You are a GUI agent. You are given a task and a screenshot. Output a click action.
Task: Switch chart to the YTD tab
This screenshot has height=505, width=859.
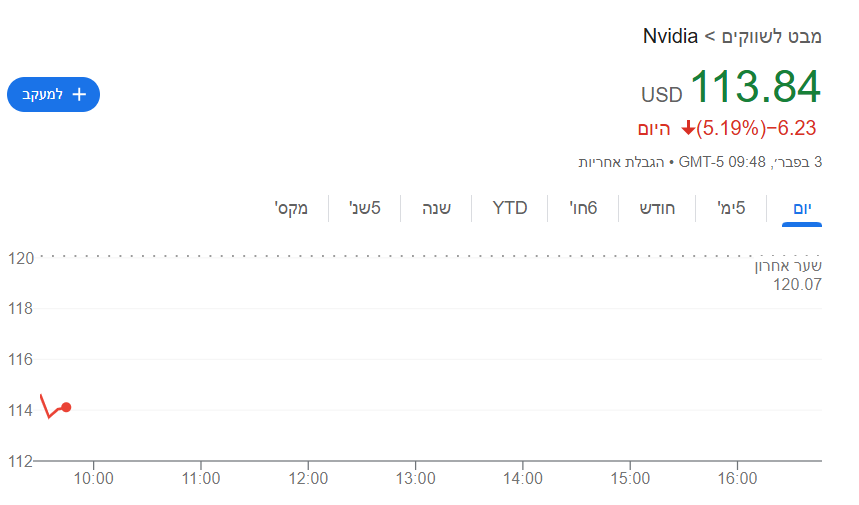(510, 208)
